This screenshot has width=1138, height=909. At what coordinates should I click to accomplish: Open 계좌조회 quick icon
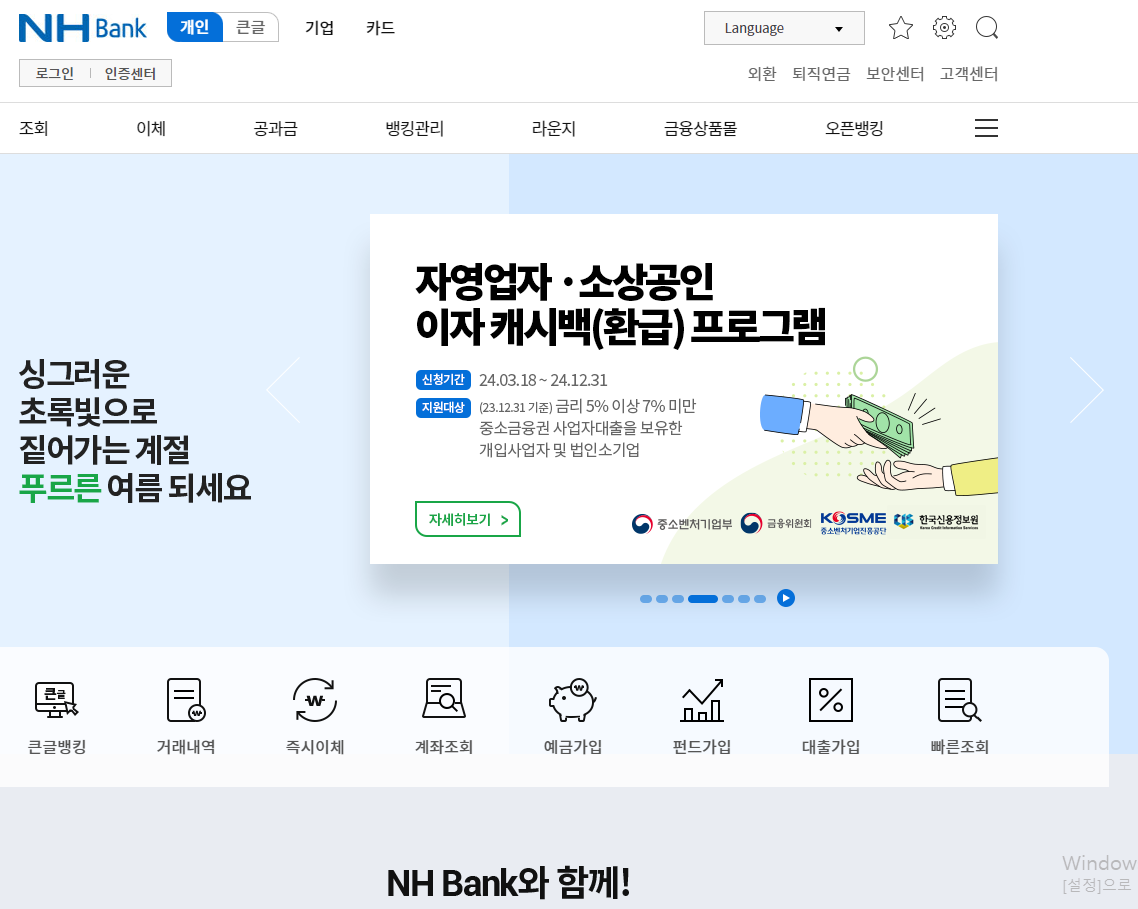[443, 717]
